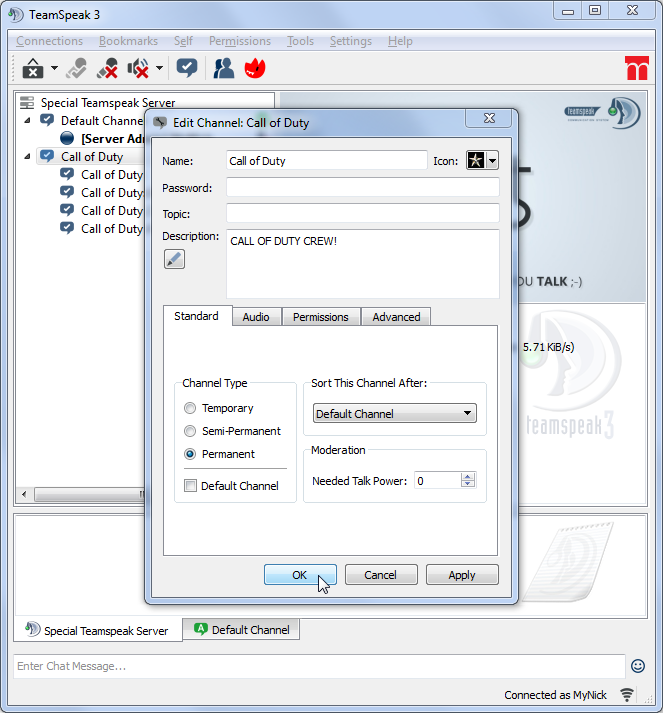Click the Server Admin client blue circle icon

click(x=67, y=138)
